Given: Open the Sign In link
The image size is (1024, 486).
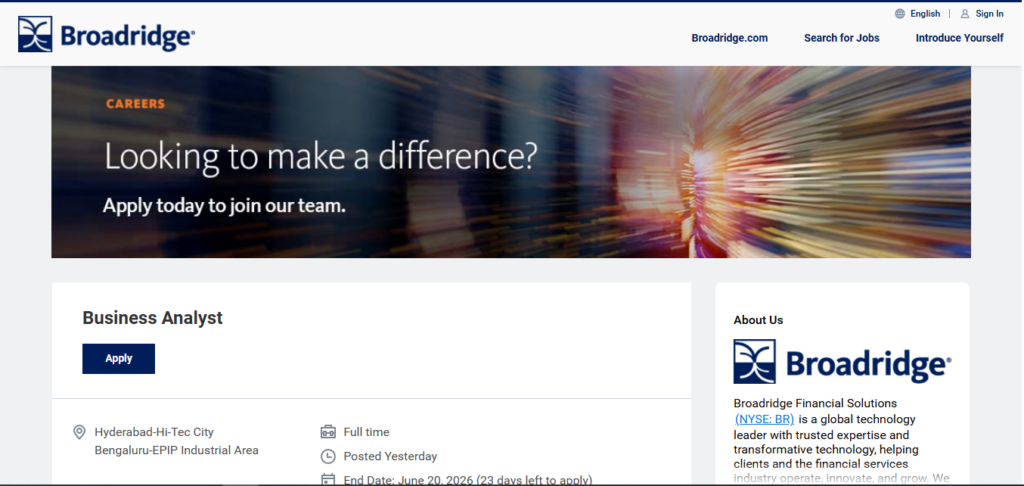Looking at the screenshot, I should 989,14.
